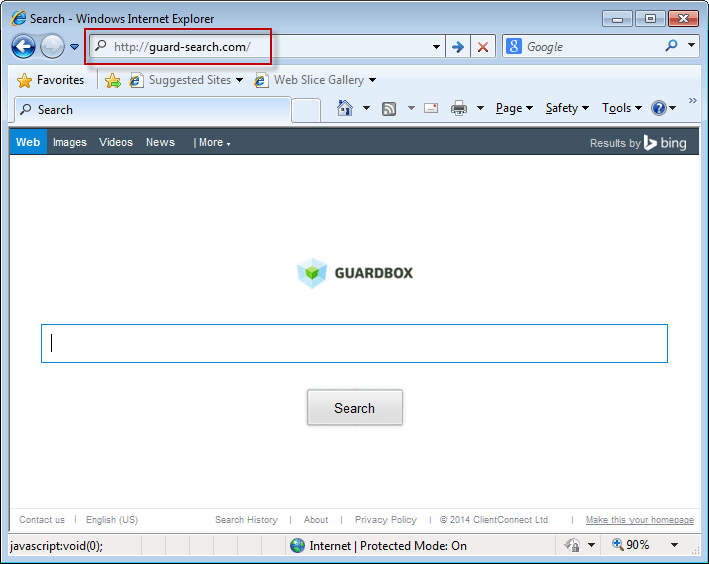Screen dimensions: 709x564
Task: Click the Privacy Policy footer link
Action: (x=385, y=520)
